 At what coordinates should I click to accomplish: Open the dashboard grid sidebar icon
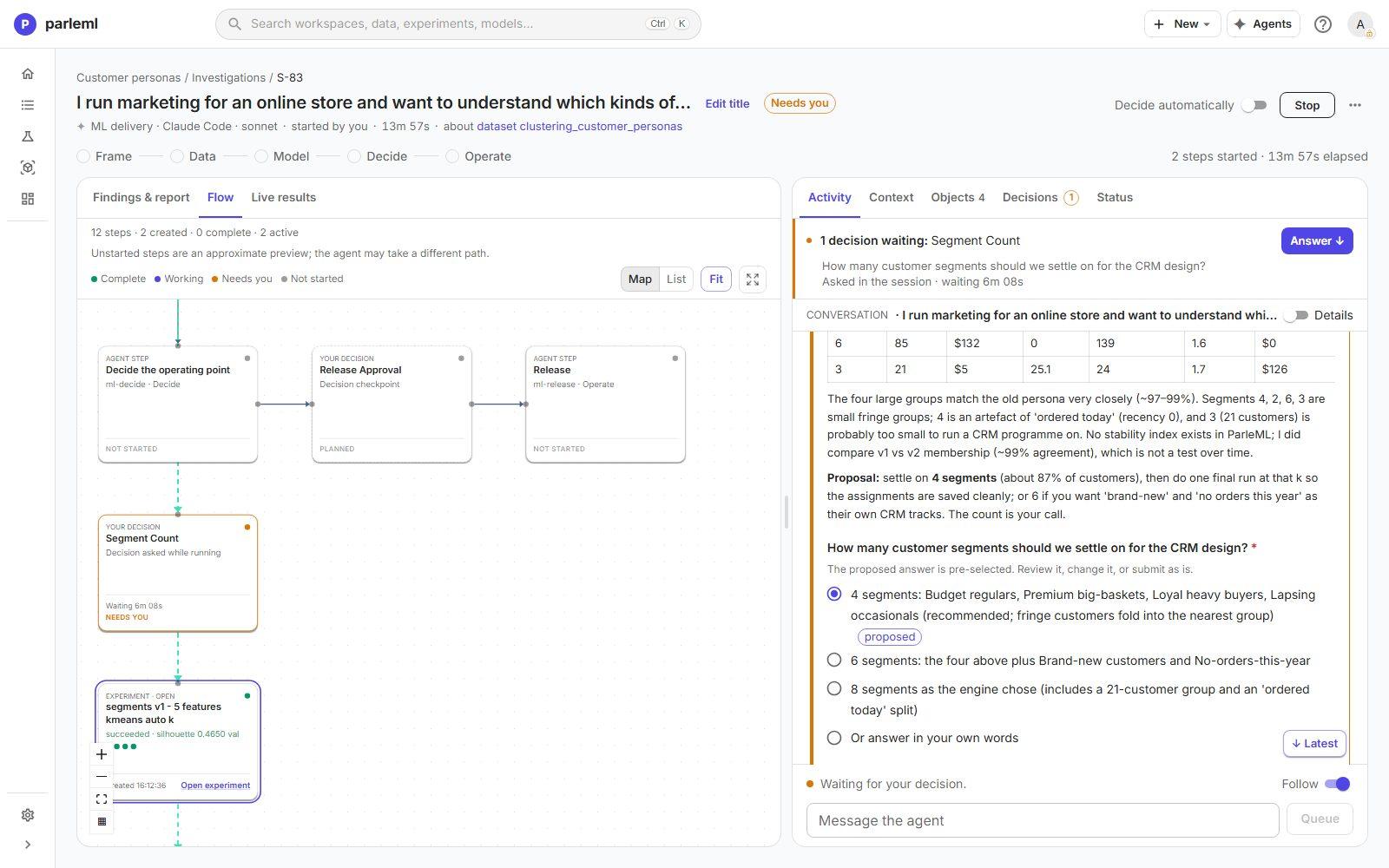point(28,199)
